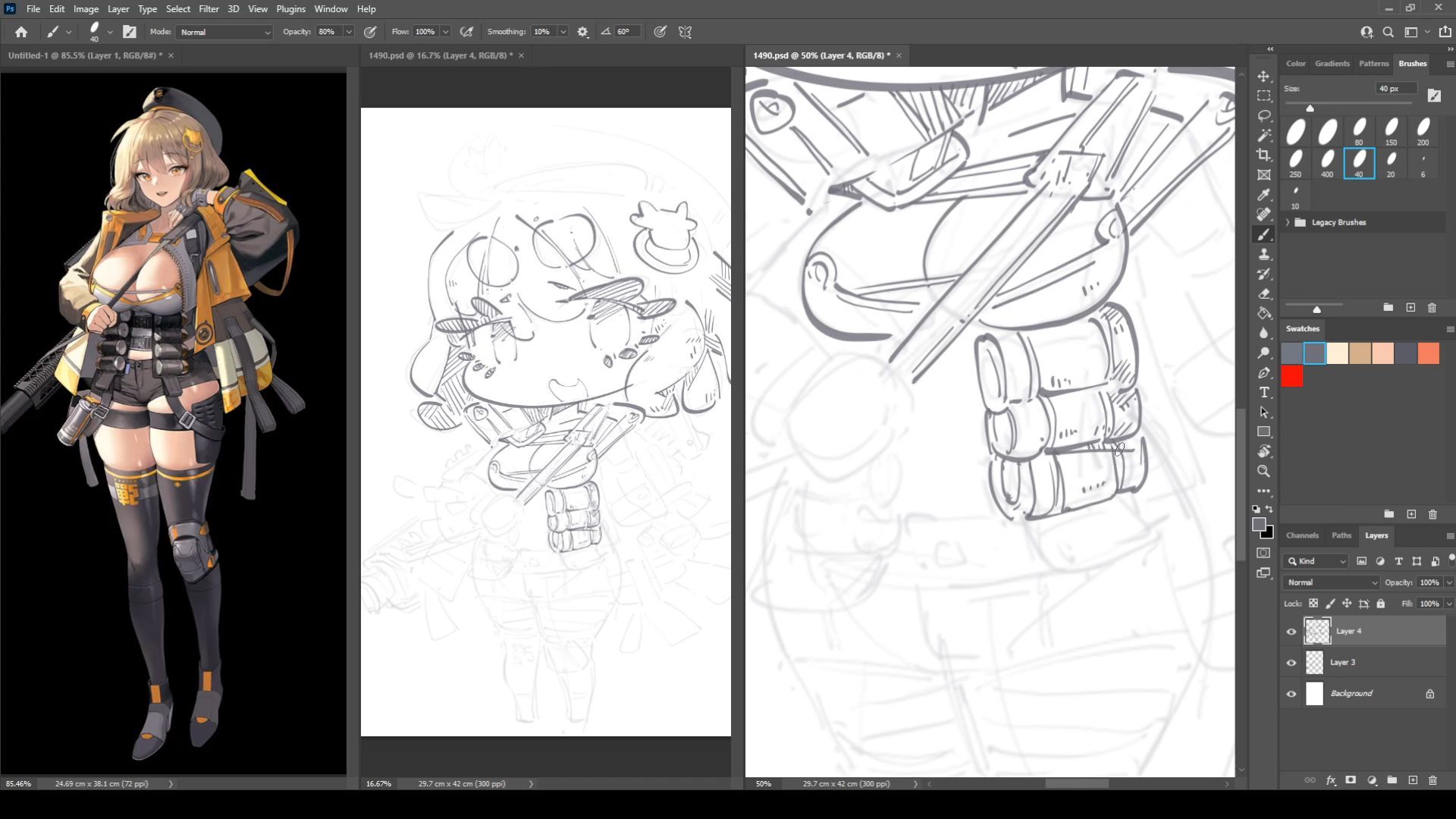Screen dimensions: 1456x819
Task: Toggle lock all layers padlock
Action: pos(1381,604)
